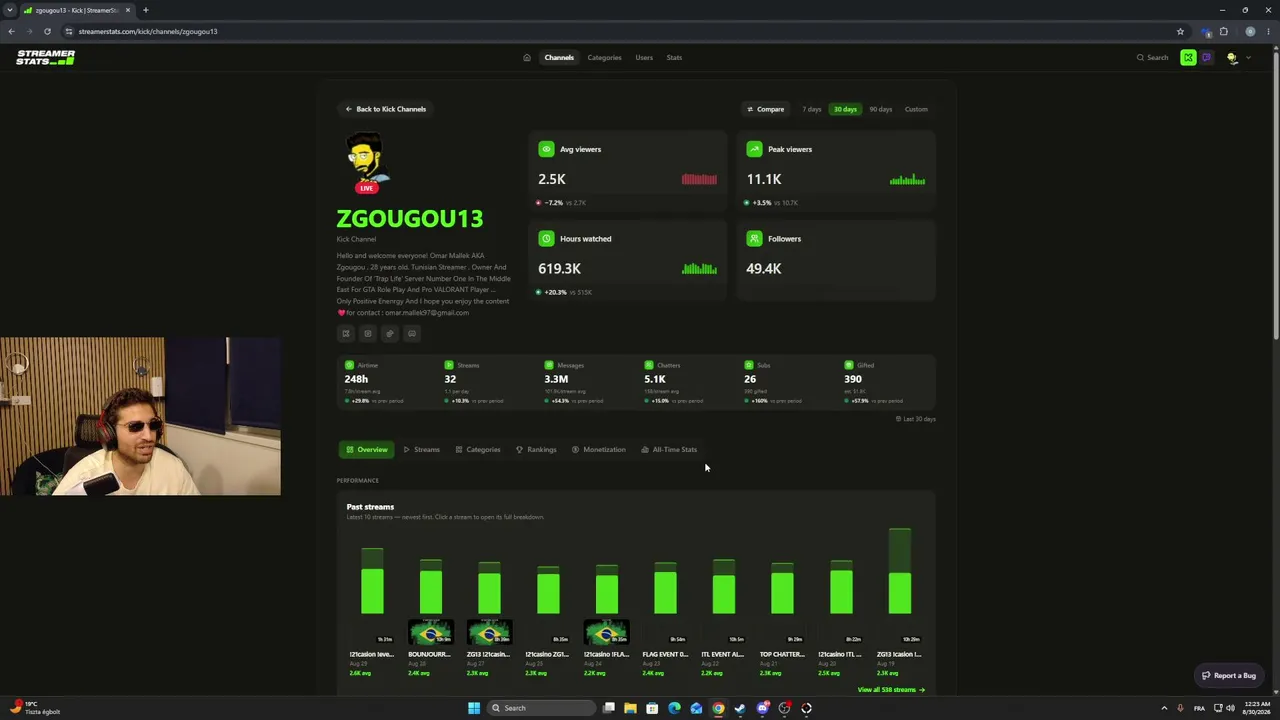Screen dimensions: 1280x720
Task: Click the Gifted stat icon
Action: (849, 365)
